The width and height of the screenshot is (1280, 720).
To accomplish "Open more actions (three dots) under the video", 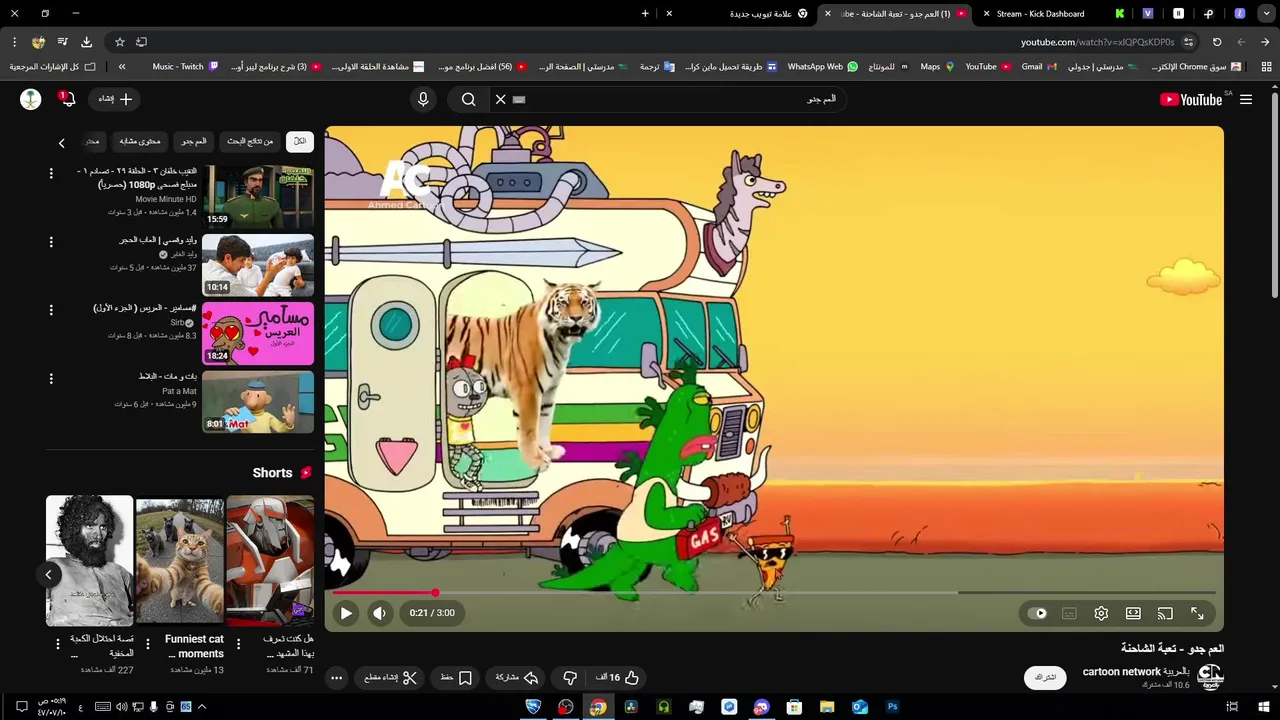I will [x=337, y=677].
